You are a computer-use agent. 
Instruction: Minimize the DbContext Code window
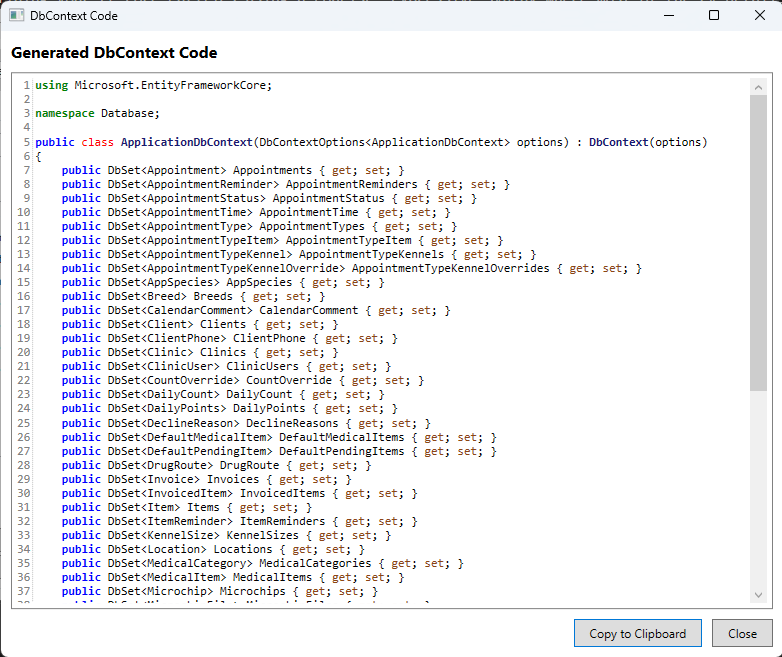click(668, 16)
